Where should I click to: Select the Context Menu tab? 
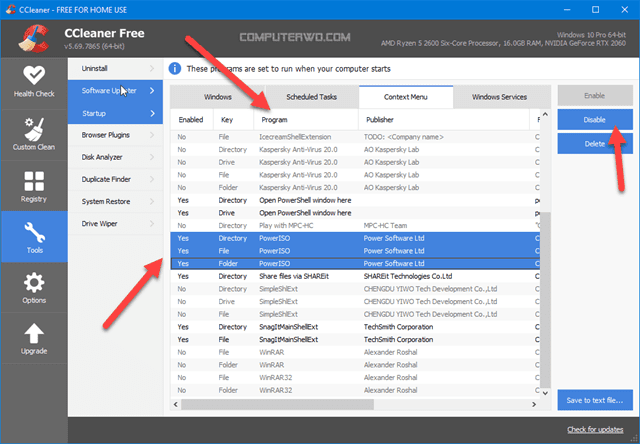coord(406,97)
